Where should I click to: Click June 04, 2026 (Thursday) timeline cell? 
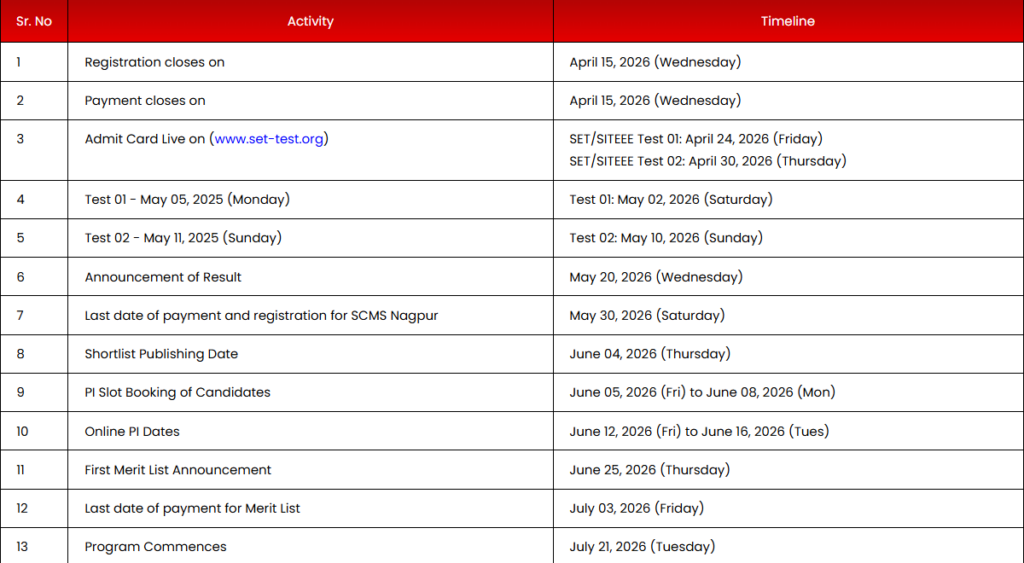788,354
